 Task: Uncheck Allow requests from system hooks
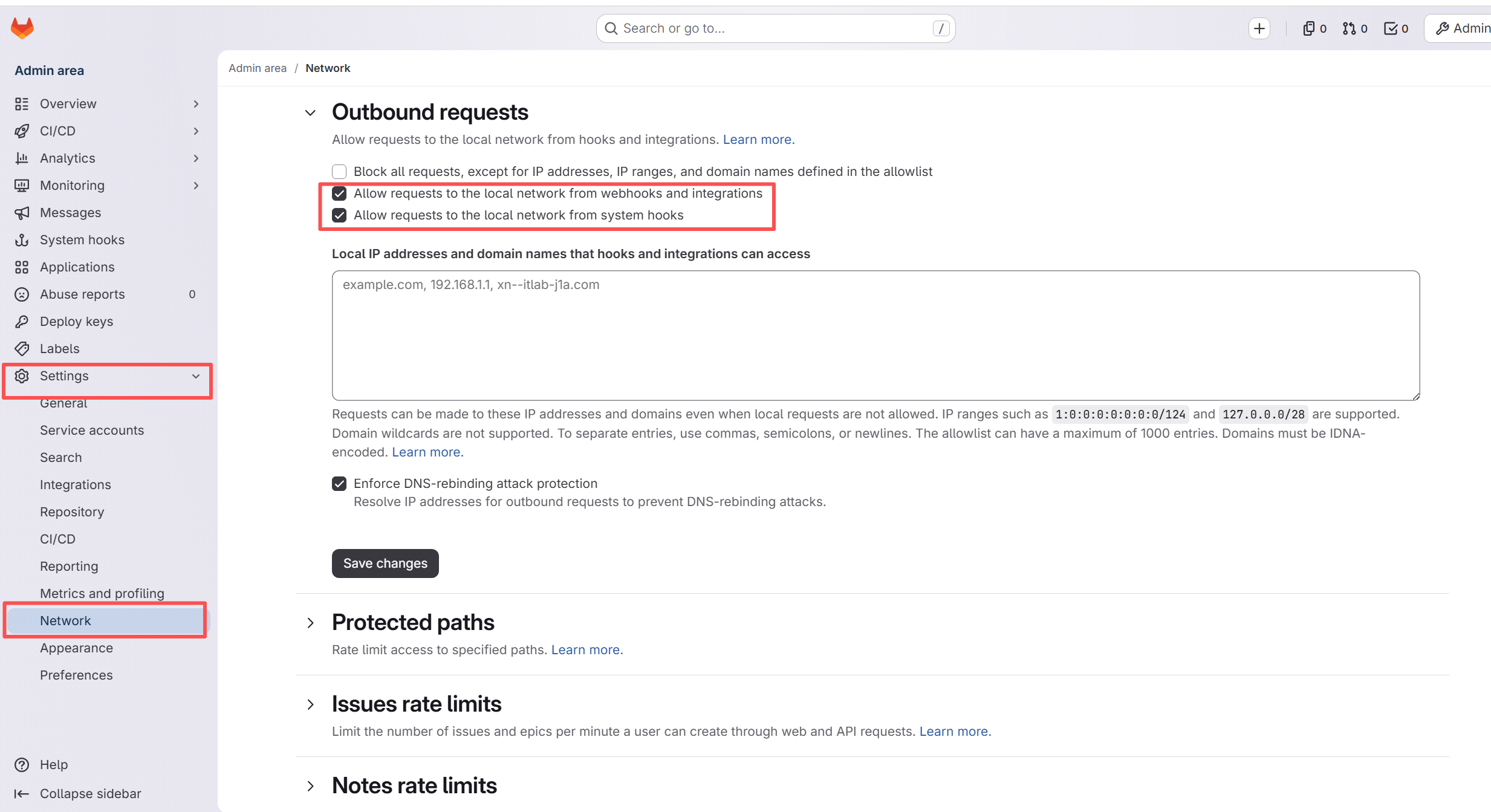point(339,215)
